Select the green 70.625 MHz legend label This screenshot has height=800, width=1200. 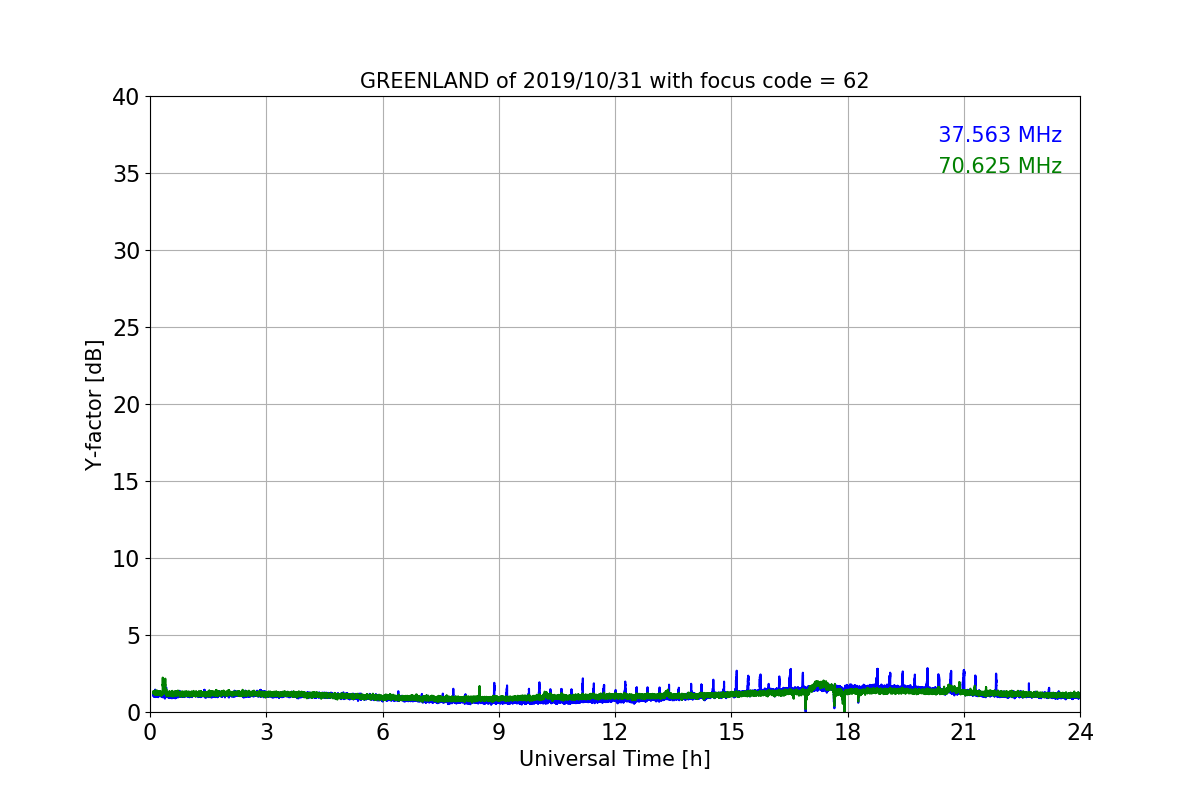1000,166
